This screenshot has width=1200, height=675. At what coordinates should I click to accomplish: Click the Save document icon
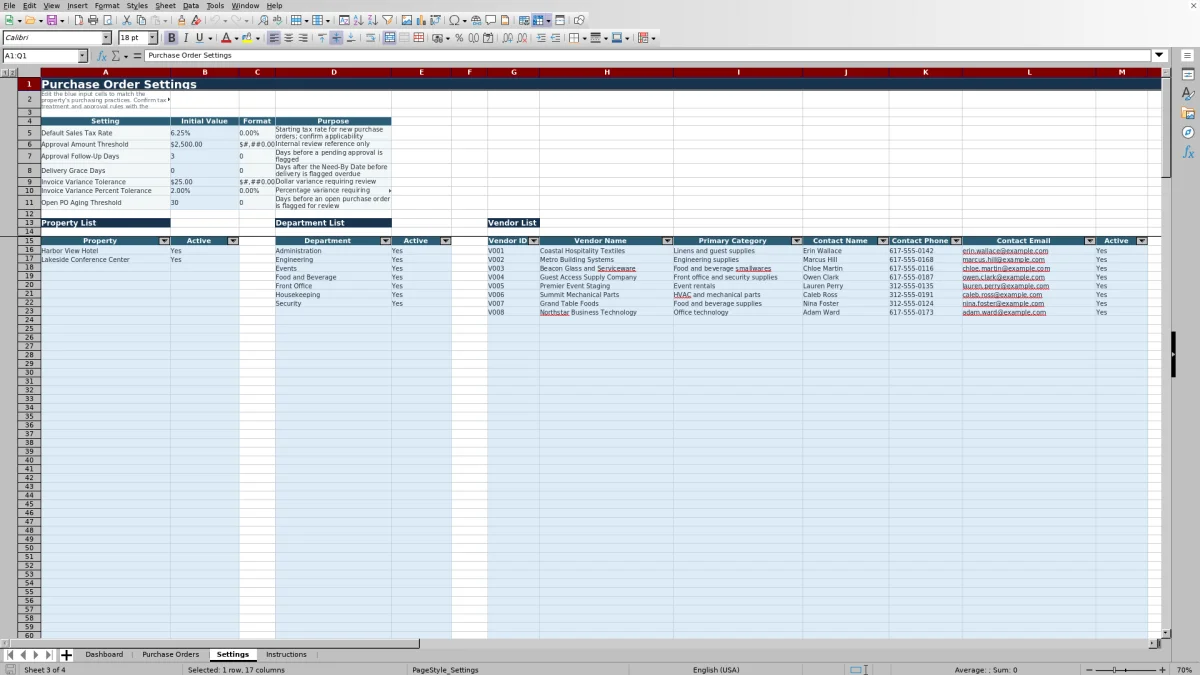coord(51,20)
